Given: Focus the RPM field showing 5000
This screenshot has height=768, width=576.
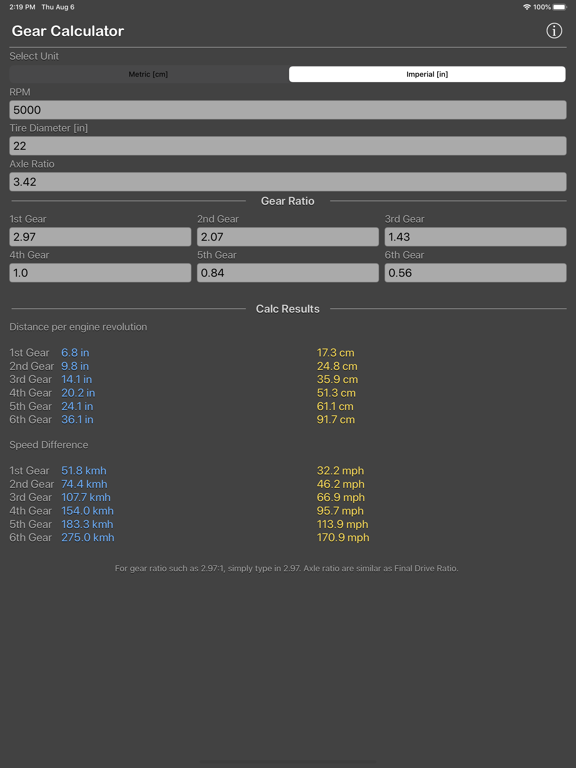Looking at the screenshot, I should point(288,110).
